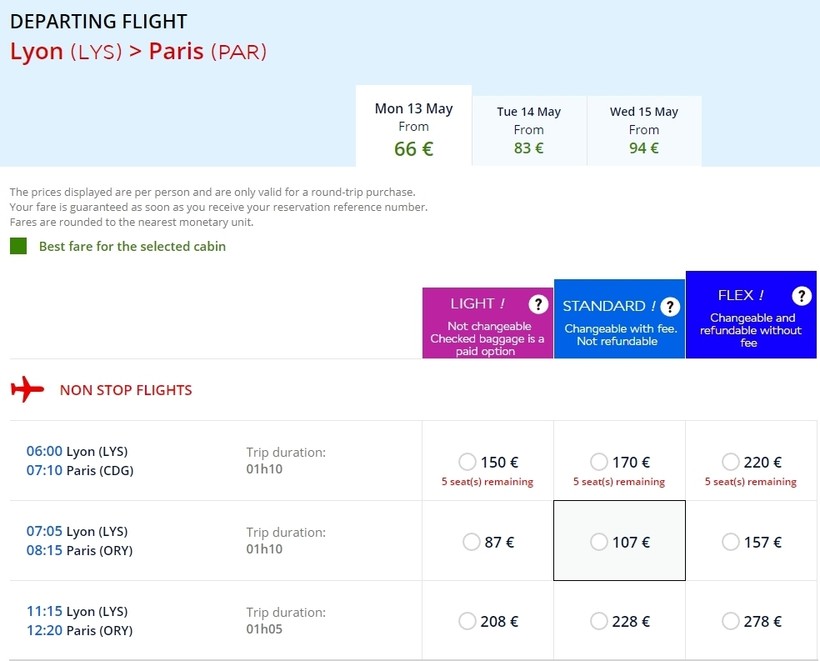Image resolution: width=820 pixels, height=661 pixels.
Task: Switch to the Wed 15 May tab
Action: (643, 130)
